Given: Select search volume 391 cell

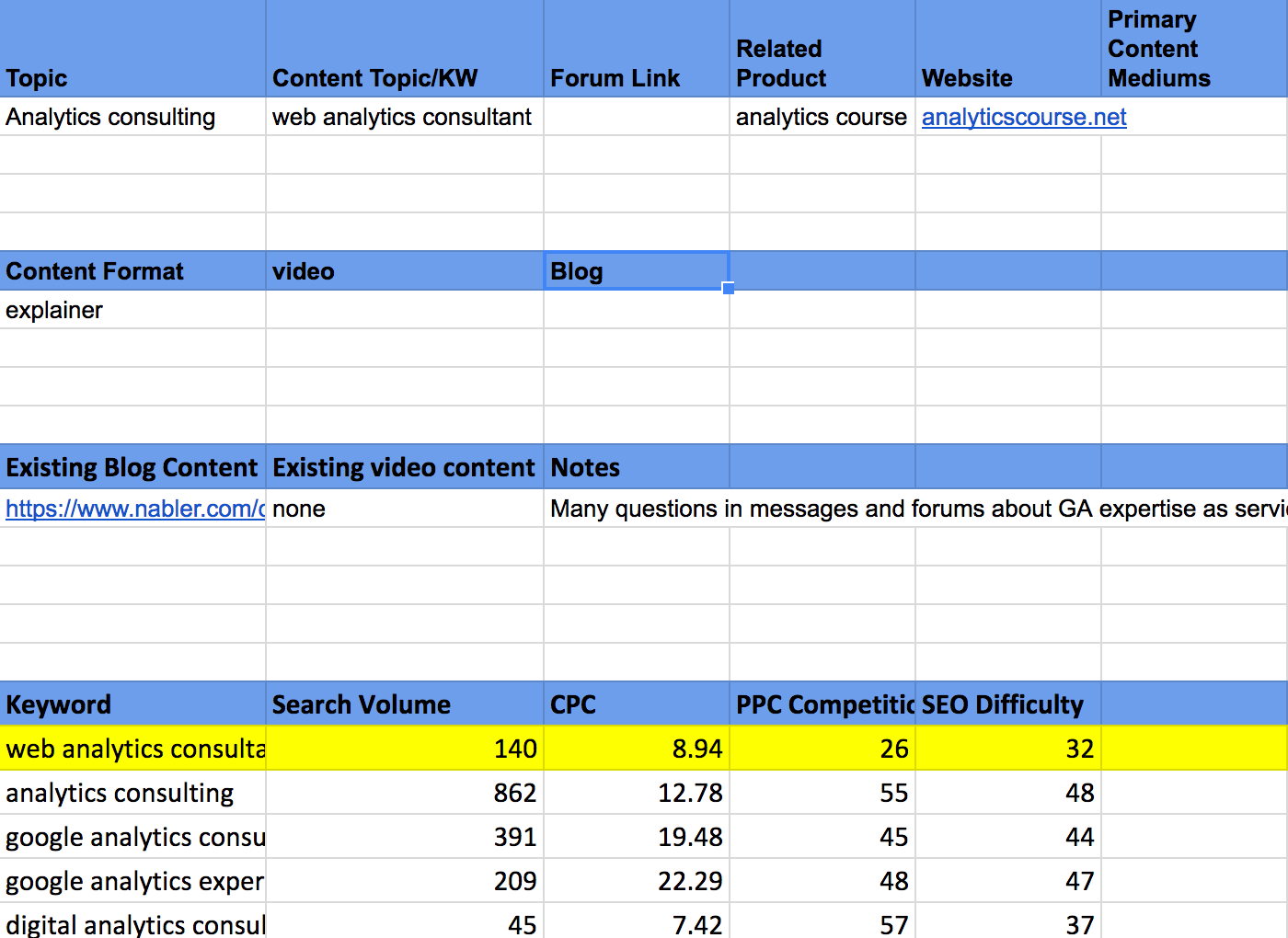Looking at the screenshot, I should tap(405, 837).
